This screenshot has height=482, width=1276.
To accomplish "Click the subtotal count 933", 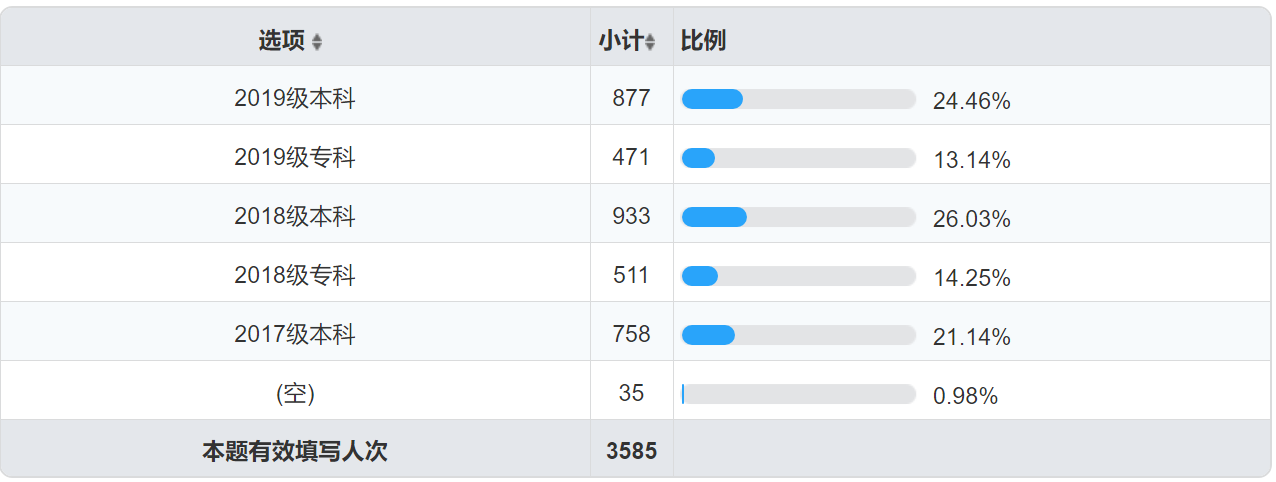I will 632,217.
